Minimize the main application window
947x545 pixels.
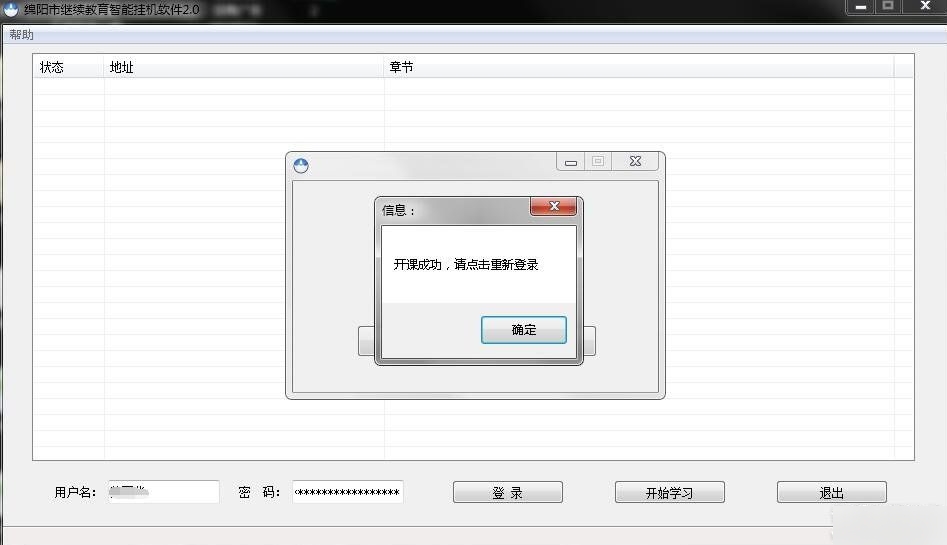[861, 7]
